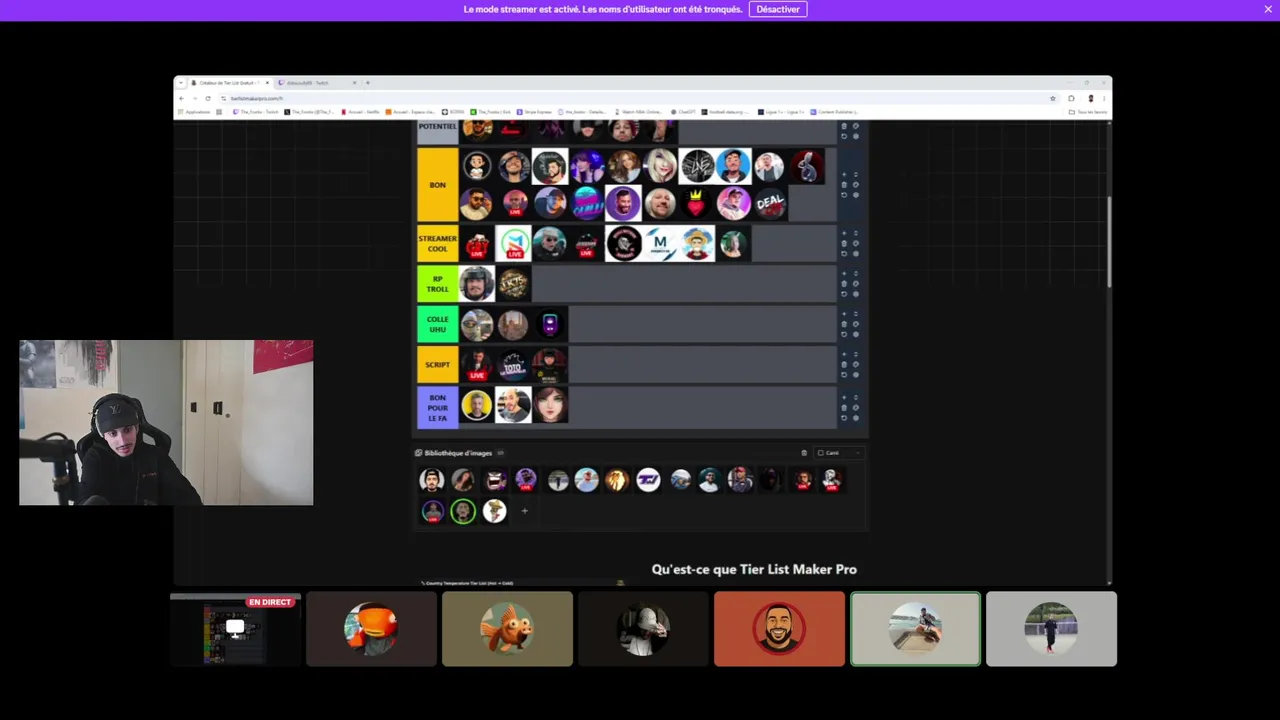Click straw hat avatar in STREAMER COOL tier
Screen dimensions: 1280x720
coord(696,244)
